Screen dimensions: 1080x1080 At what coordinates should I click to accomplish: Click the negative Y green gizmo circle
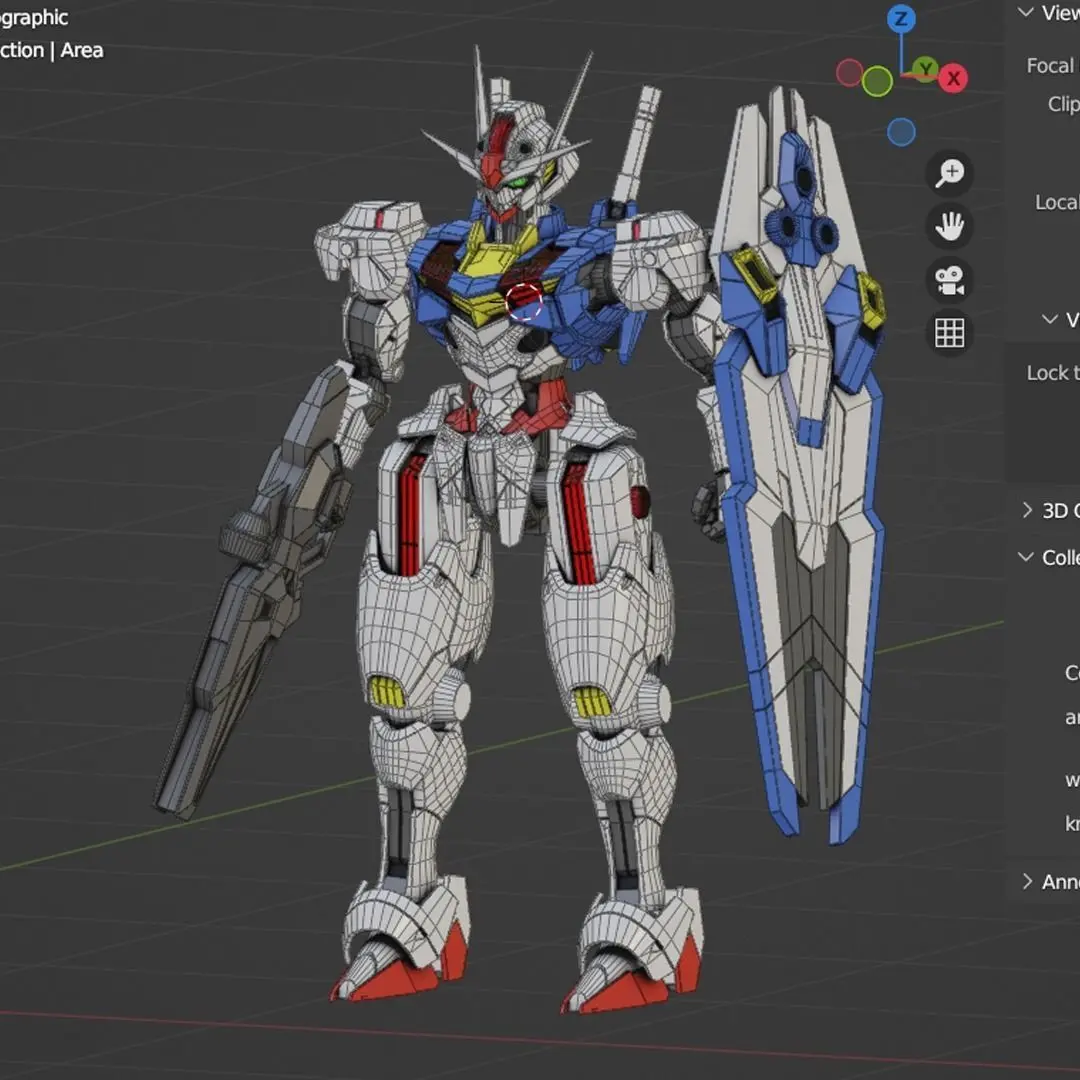877,81
